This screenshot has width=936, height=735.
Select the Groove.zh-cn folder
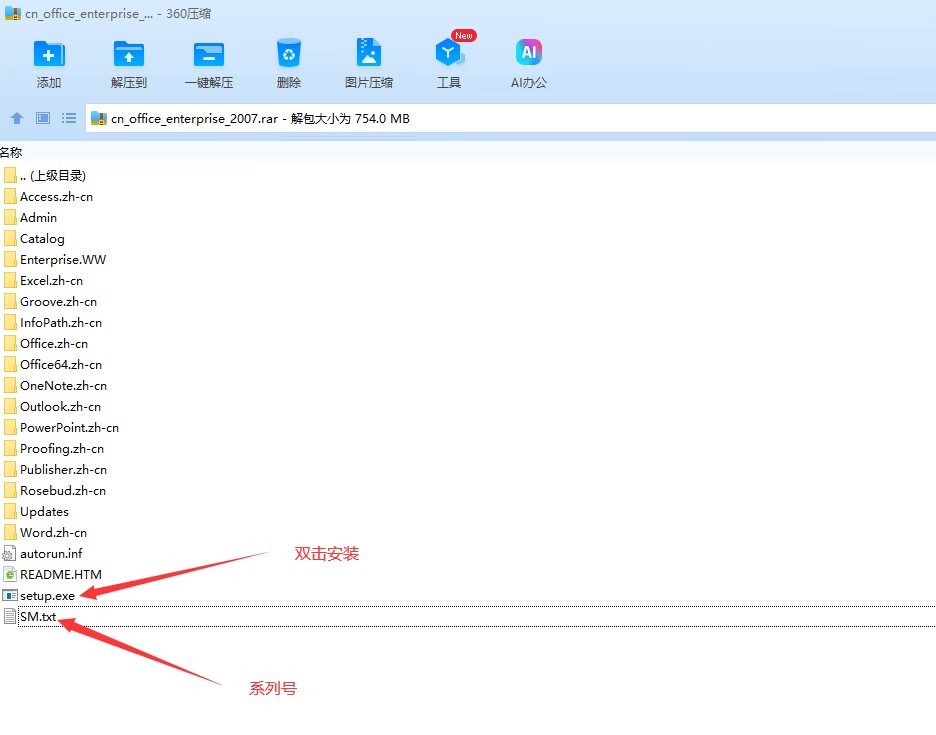(51, 302)
